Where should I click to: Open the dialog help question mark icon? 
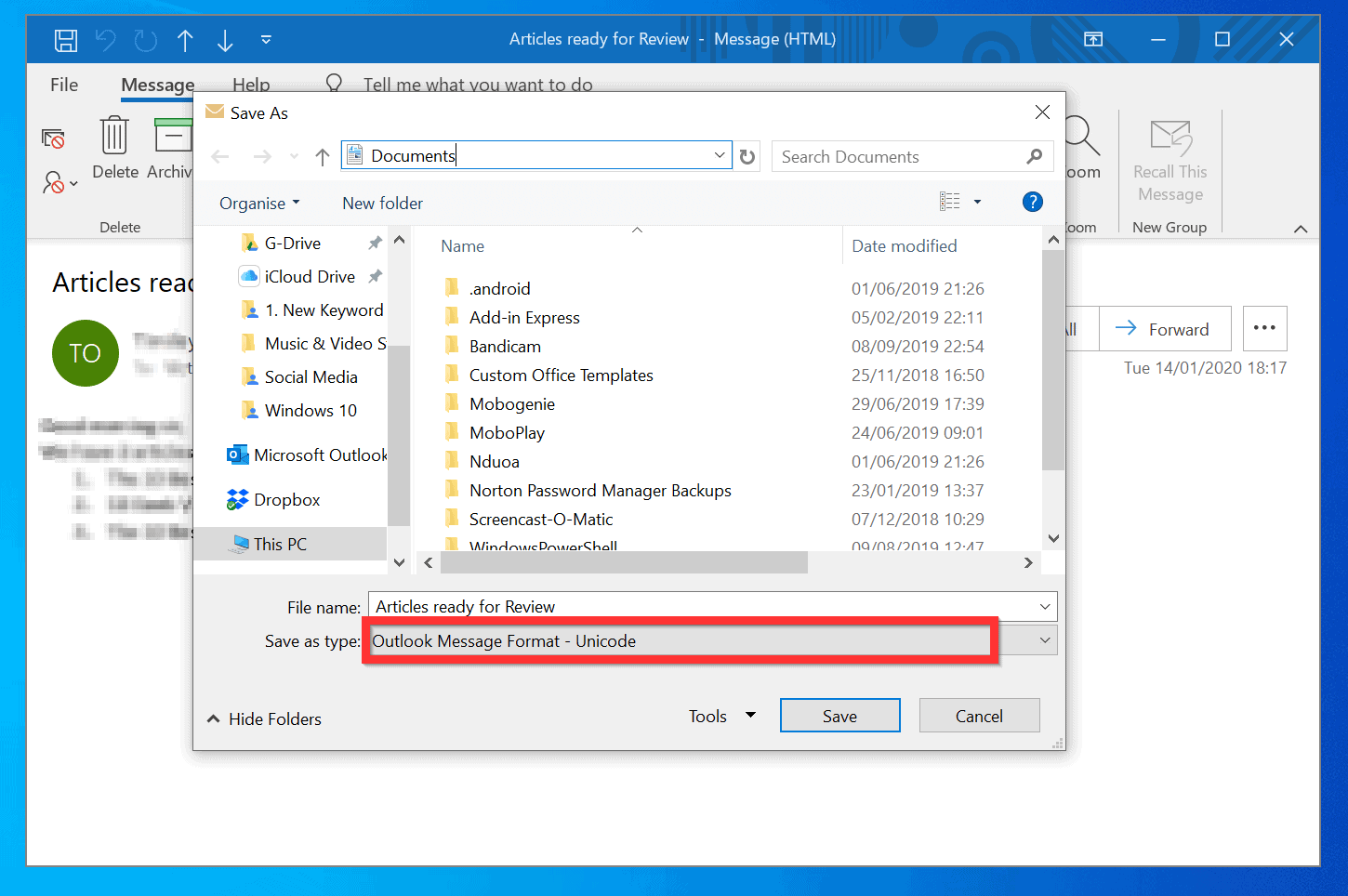point(1032,202)
